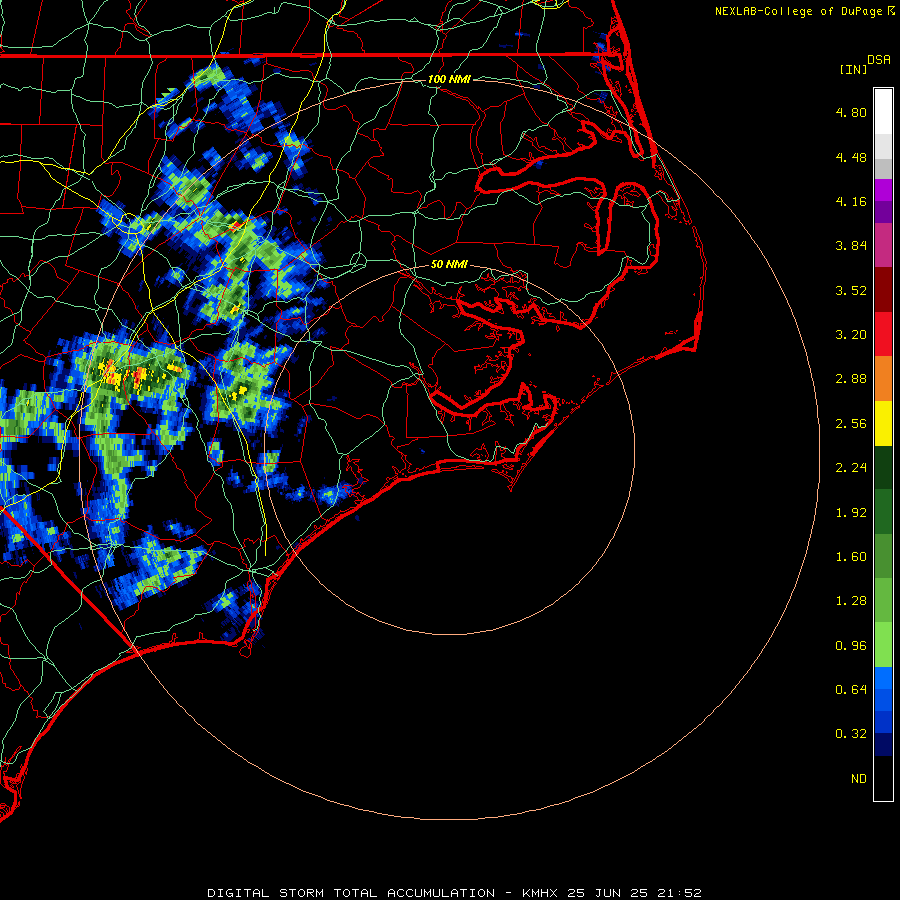Screen dimensions: 900x900
Task: Click the dark red legend swatch
Action: [x=883, y=290]
